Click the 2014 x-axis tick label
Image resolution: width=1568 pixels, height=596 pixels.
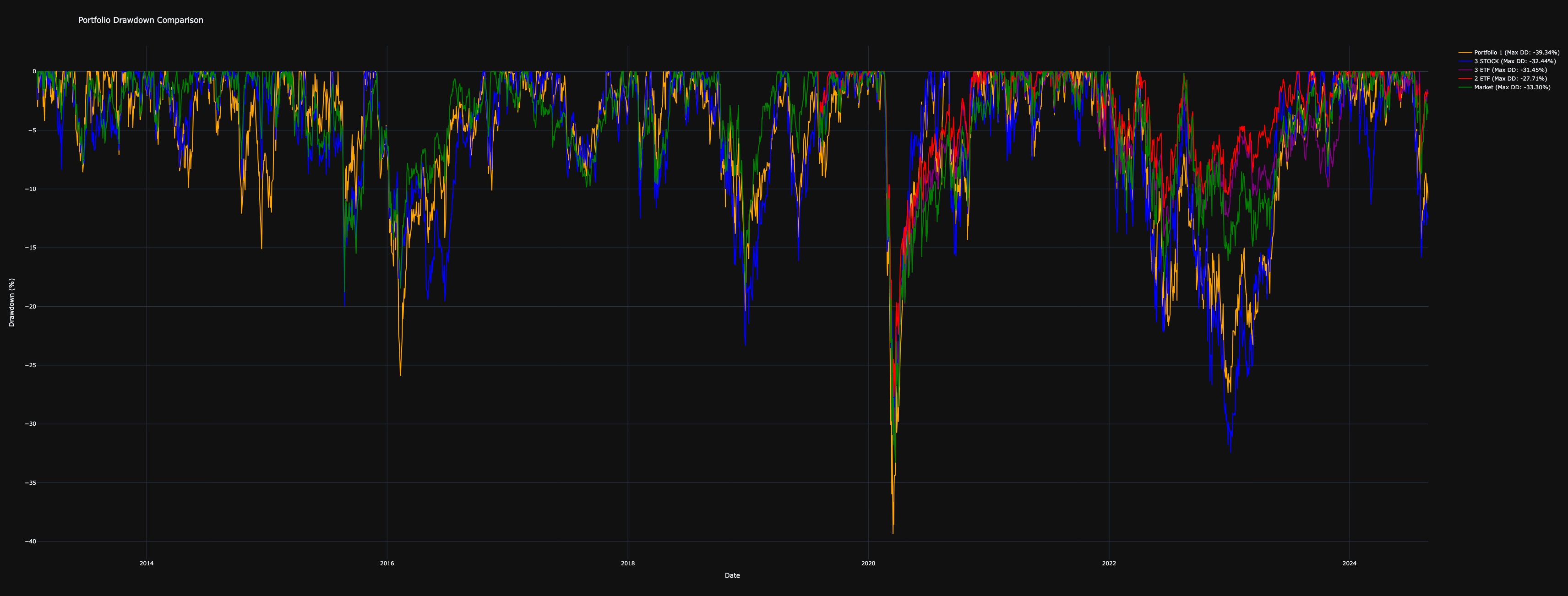(146, 563)
